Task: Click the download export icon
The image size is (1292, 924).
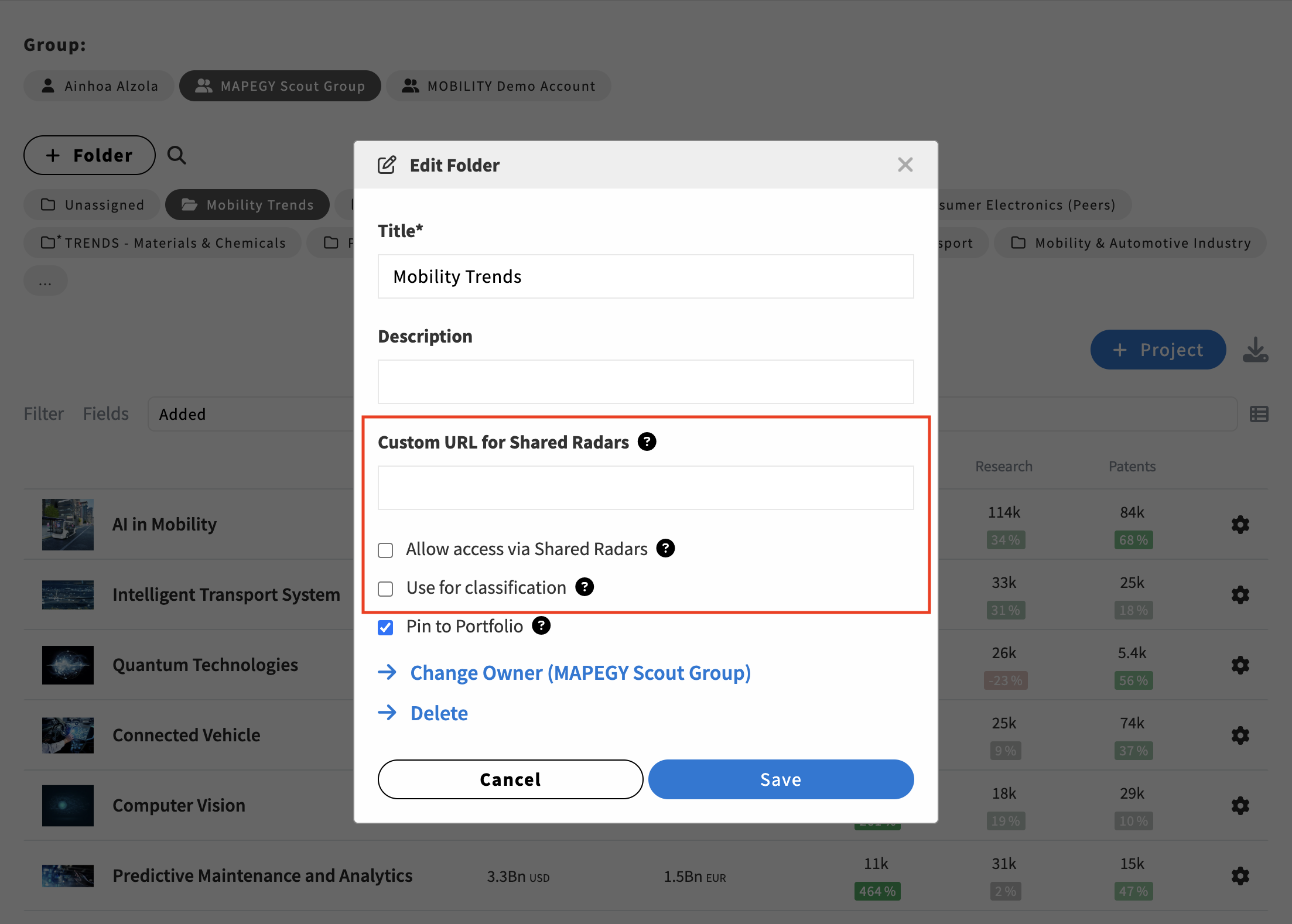Action: pyautogui.click(x=1255, y=350)
